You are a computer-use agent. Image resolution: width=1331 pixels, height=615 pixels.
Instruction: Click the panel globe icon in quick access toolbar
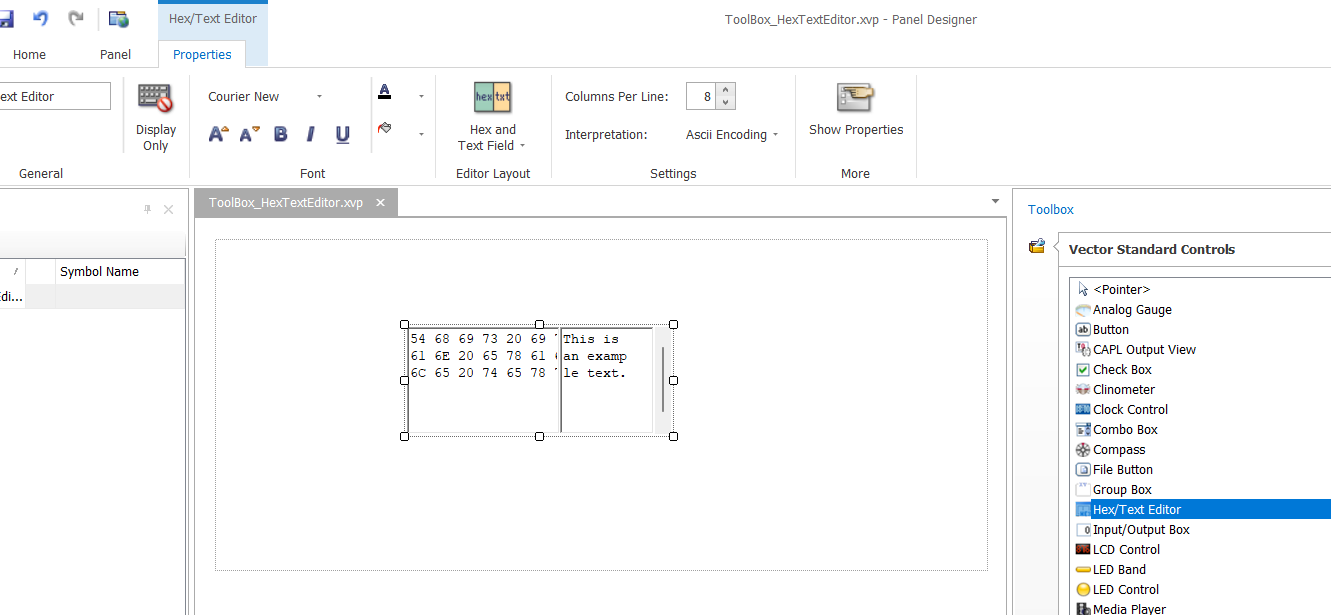tap(119, 19)
